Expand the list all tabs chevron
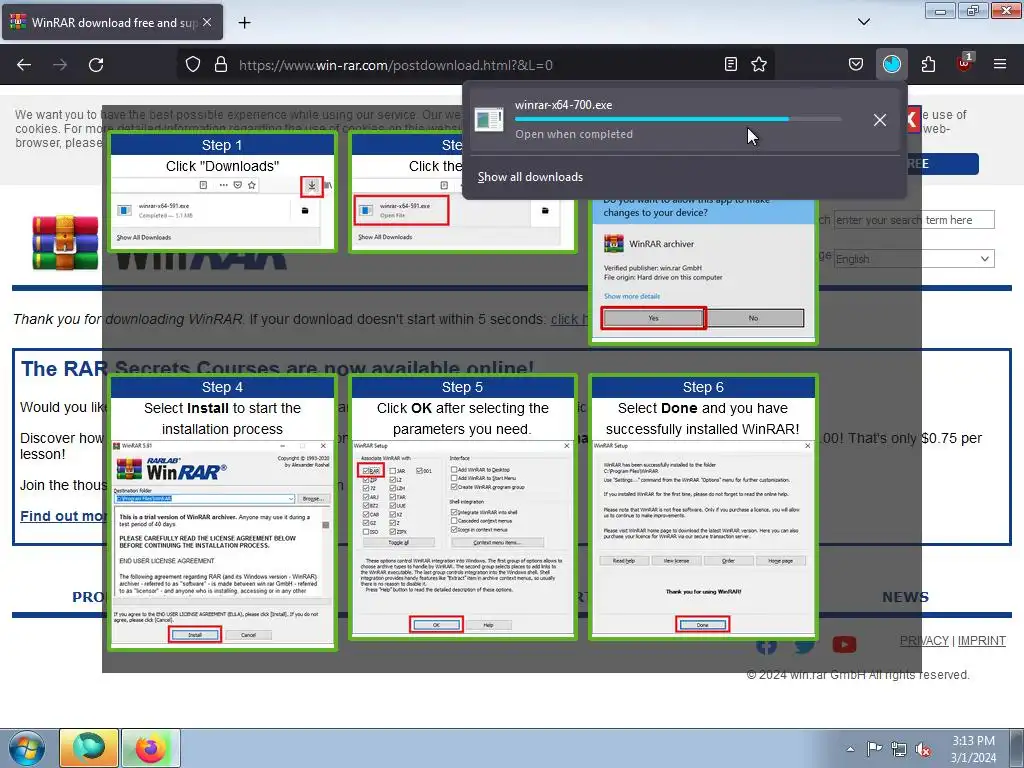Image resolution: width=1024 pixels, height=768 pixels. tap(864, 22)
